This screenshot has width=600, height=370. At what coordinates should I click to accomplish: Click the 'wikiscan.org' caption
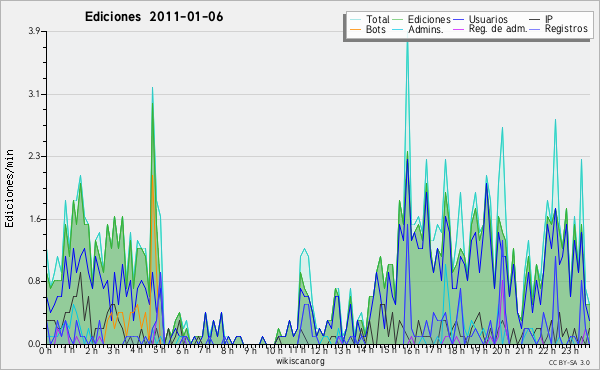click(300, 361)
